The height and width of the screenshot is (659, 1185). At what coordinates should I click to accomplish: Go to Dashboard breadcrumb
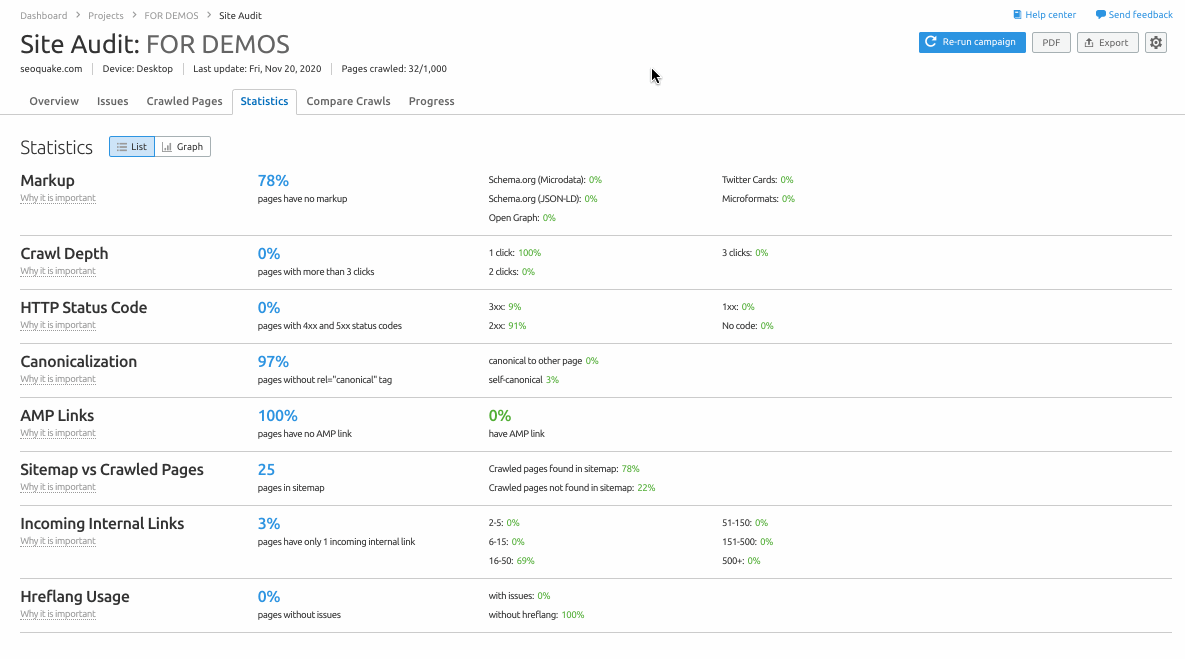click(44, 16)
